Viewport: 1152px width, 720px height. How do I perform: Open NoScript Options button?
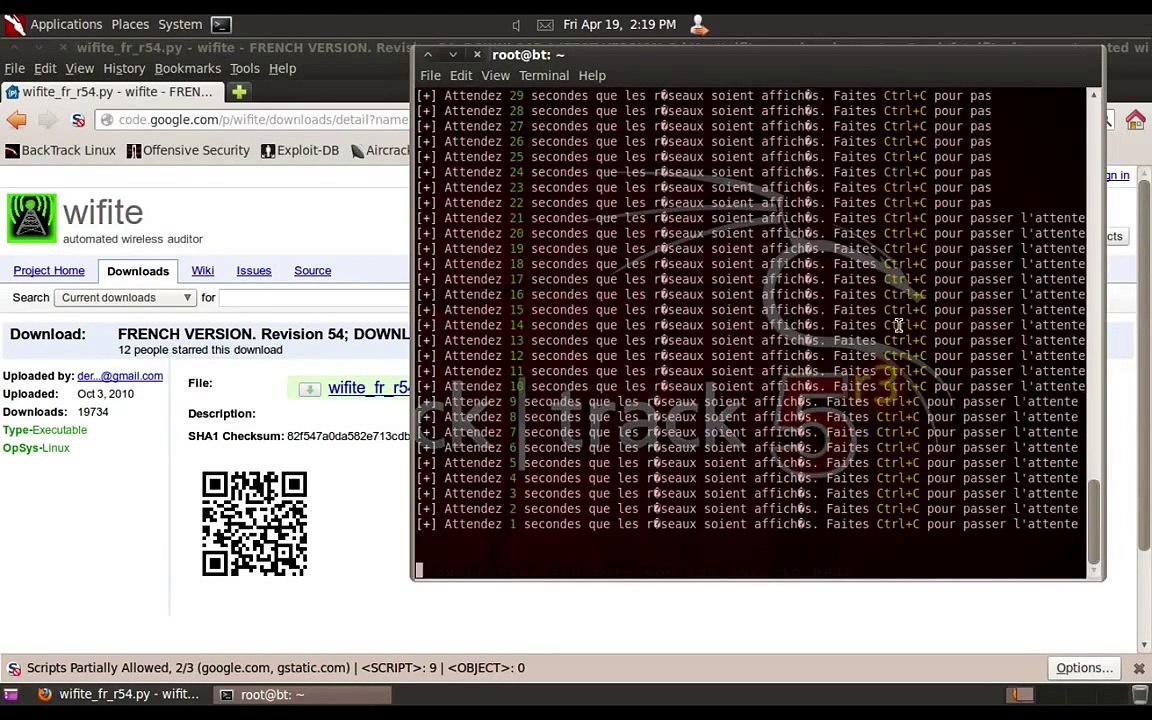(x=1084, y=668)
